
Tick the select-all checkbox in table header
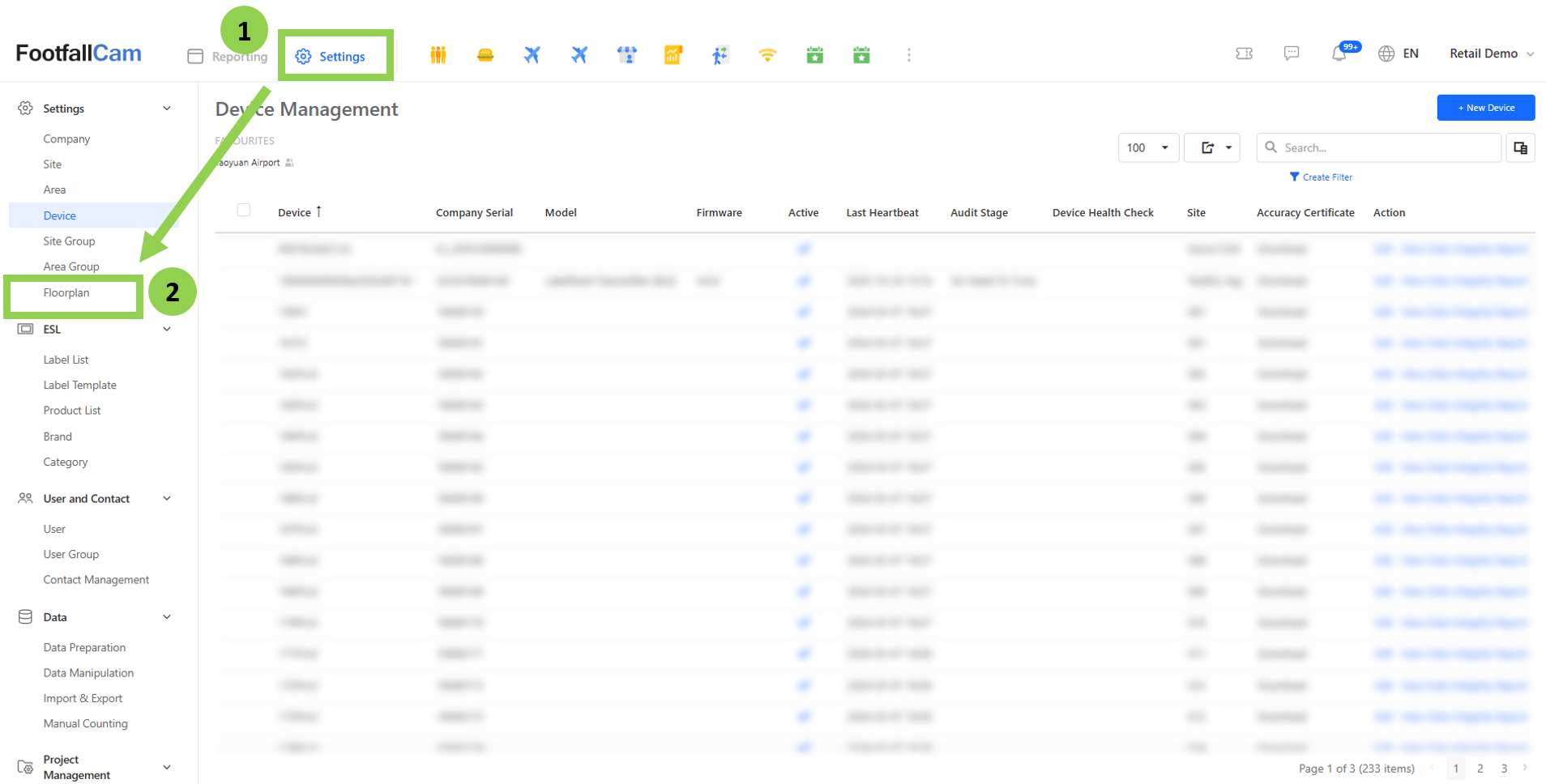[244, 211]
